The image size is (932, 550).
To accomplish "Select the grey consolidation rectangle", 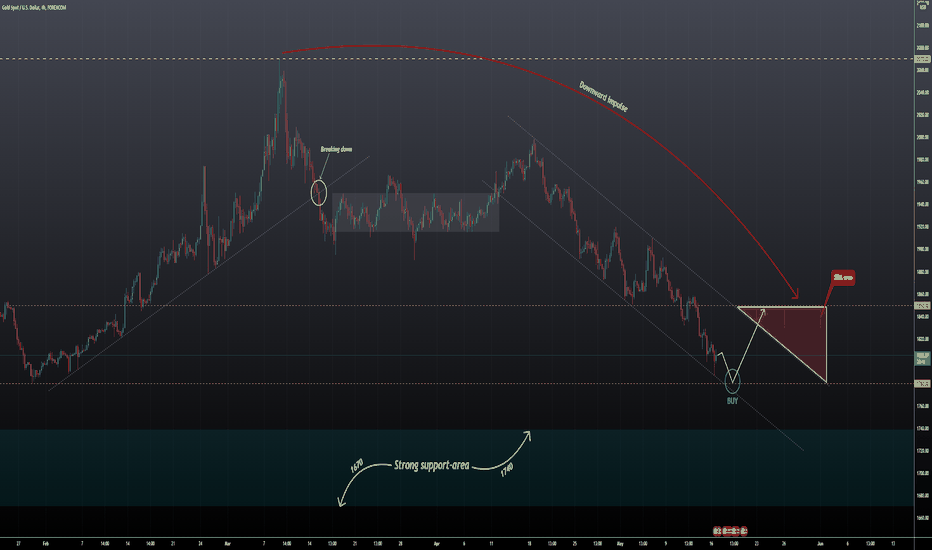I will click(x=415, y=212).
